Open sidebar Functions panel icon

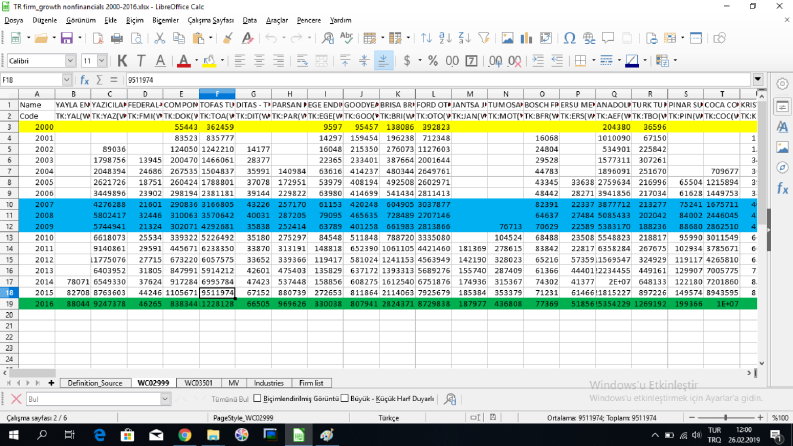(x=782, y=189)
